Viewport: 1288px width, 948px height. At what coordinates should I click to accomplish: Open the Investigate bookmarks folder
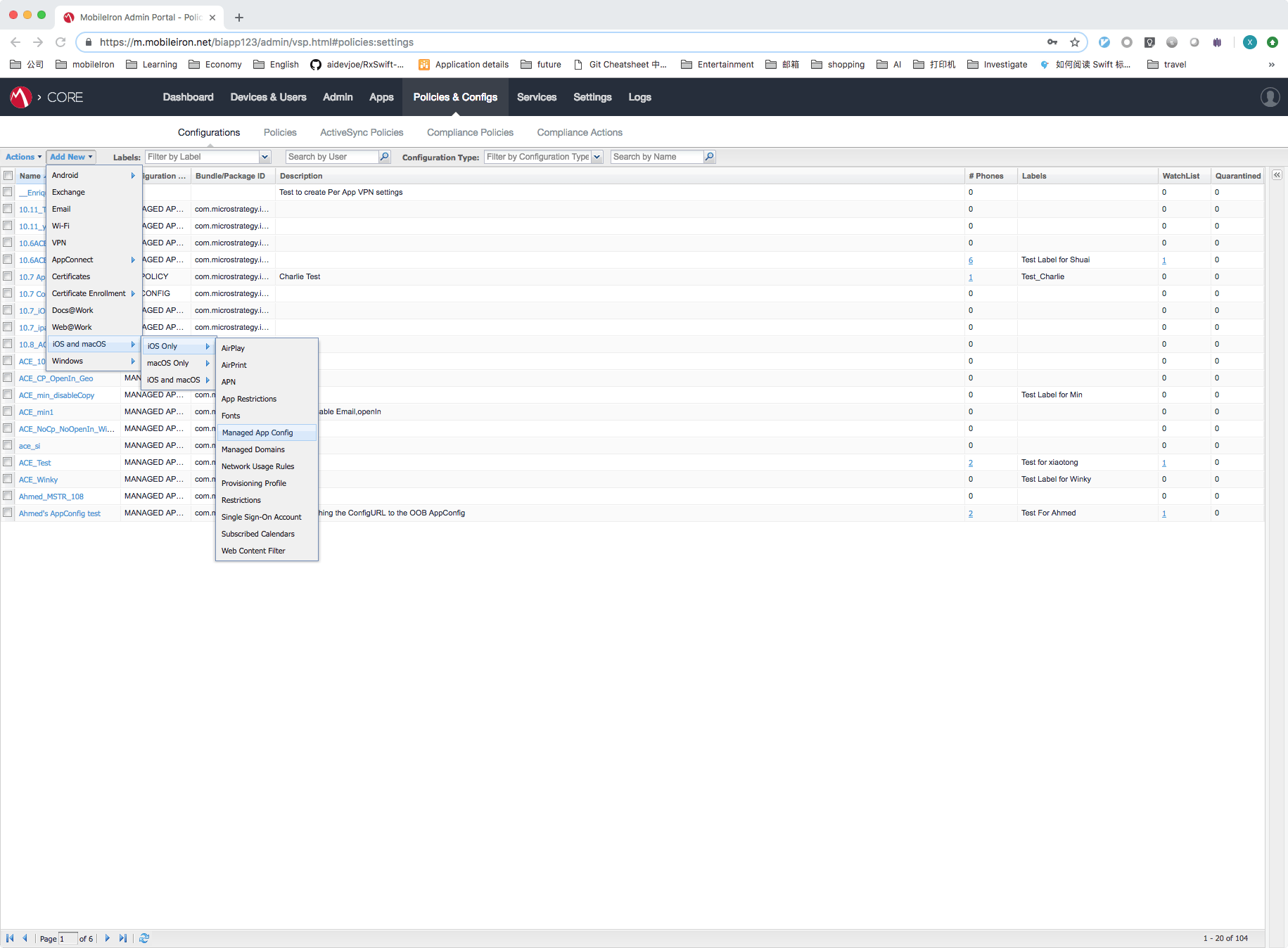pos(997,65)
